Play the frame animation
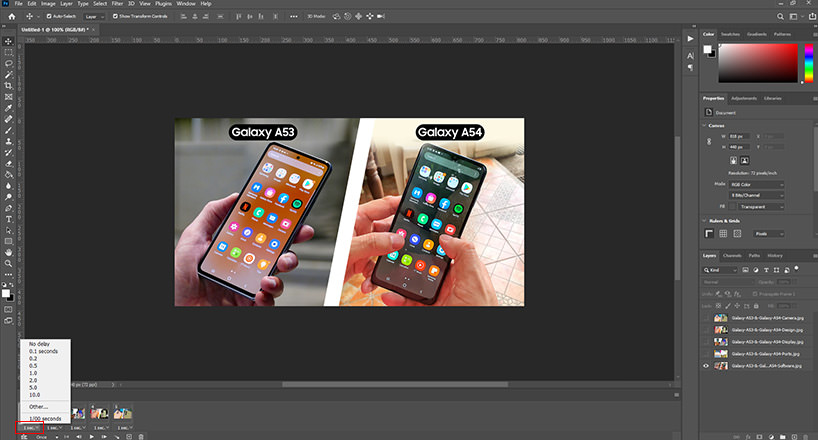Image resolution: width=818 pixels, height=440 pixels. pyautogui.click(x=92, y=436)
